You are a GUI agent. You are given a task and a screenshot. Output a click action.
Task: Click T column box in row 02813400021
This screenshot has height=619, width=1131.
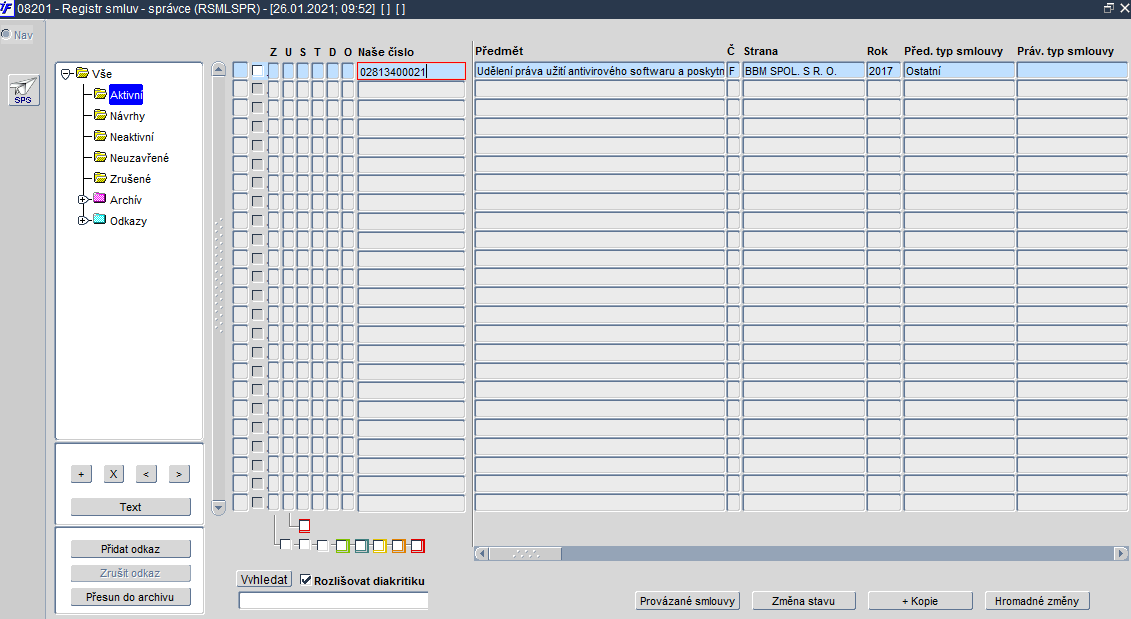coord(317,71)
